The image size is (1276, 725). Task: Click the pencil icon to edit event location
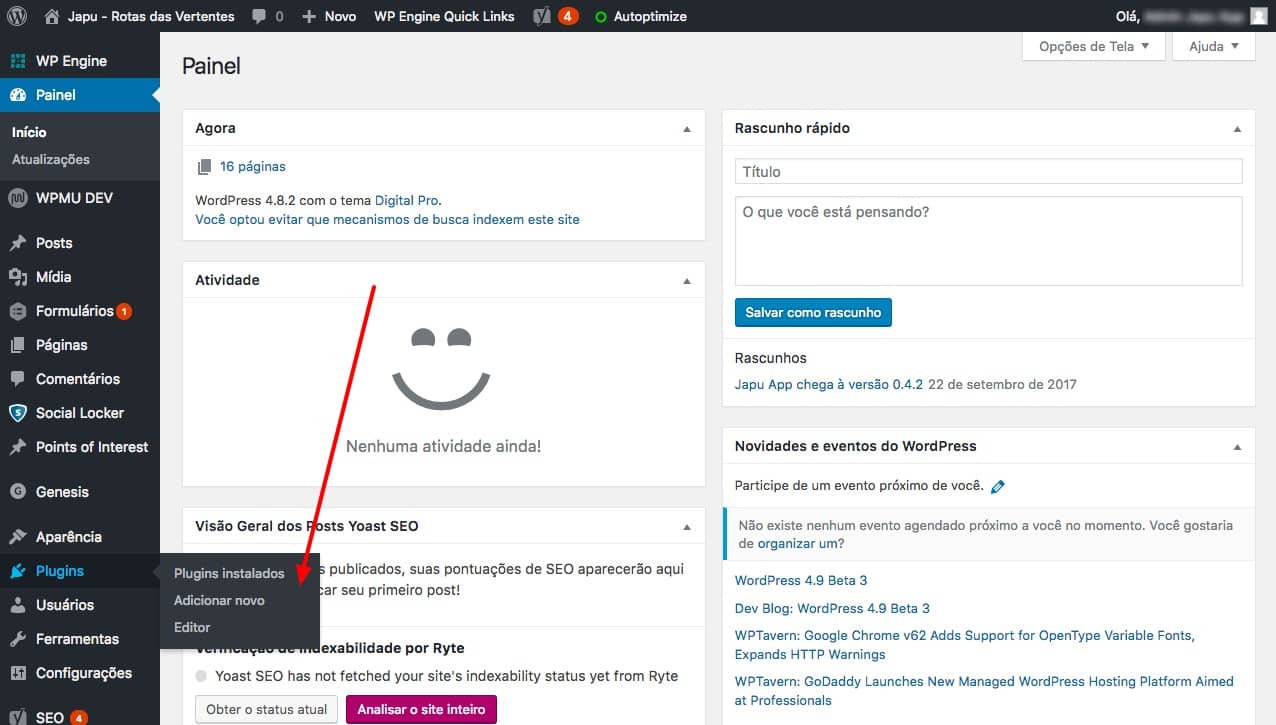click(x=997, y=486)
